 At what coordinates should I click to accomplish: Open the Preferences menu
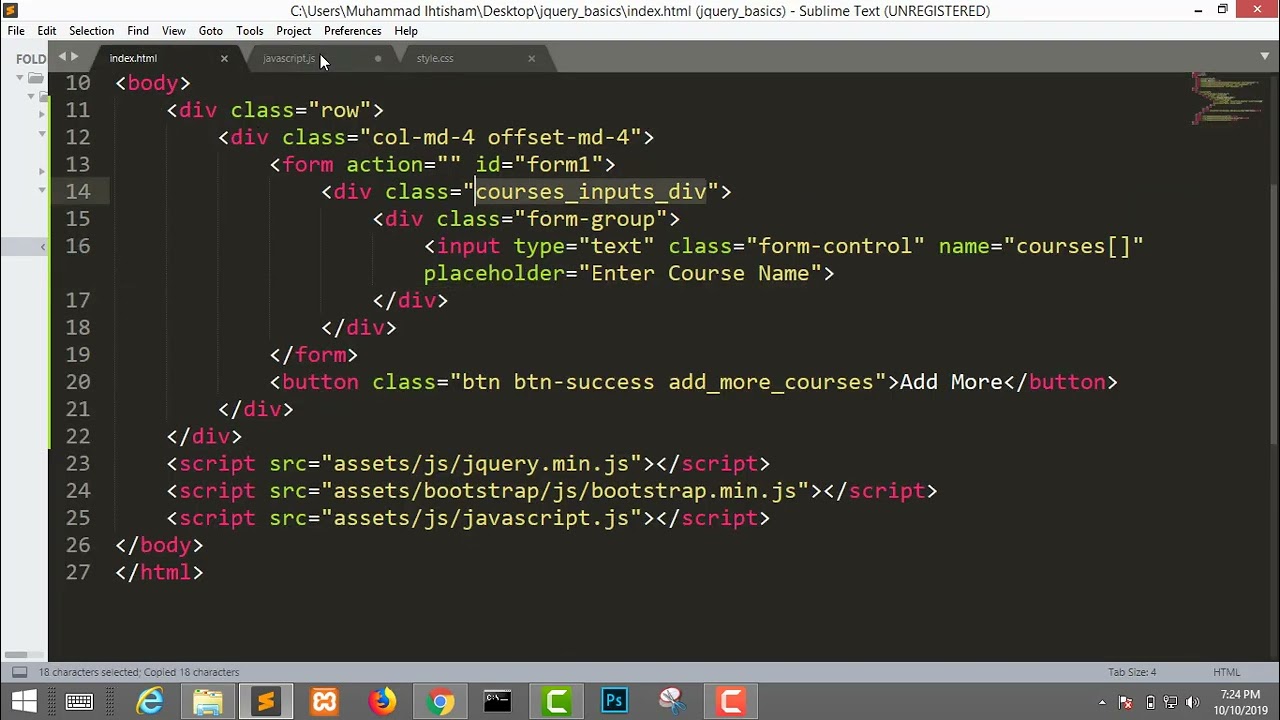(x=353, y=31)
